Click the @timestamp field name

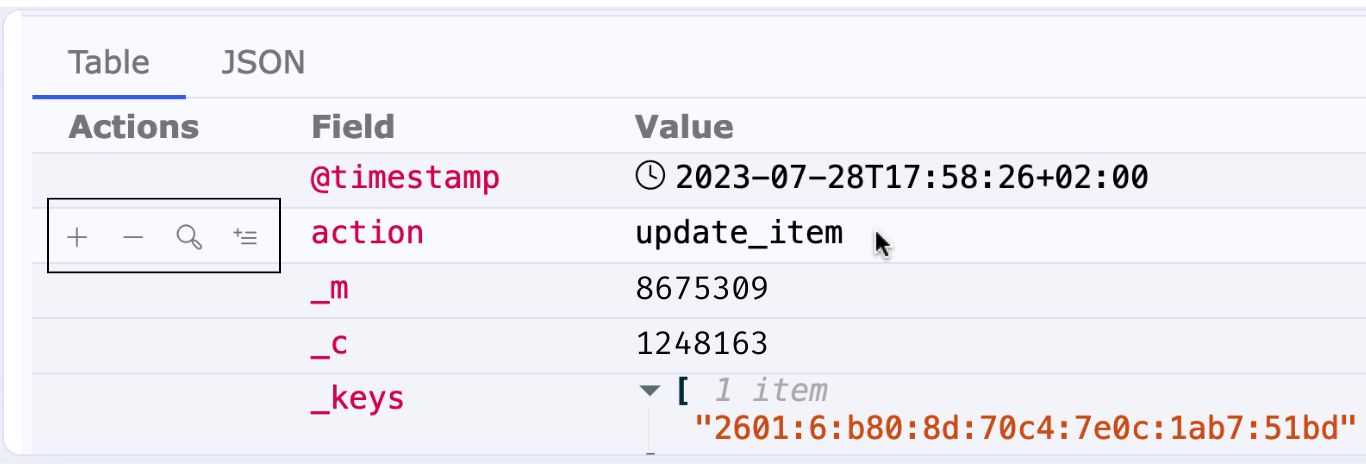405,178
